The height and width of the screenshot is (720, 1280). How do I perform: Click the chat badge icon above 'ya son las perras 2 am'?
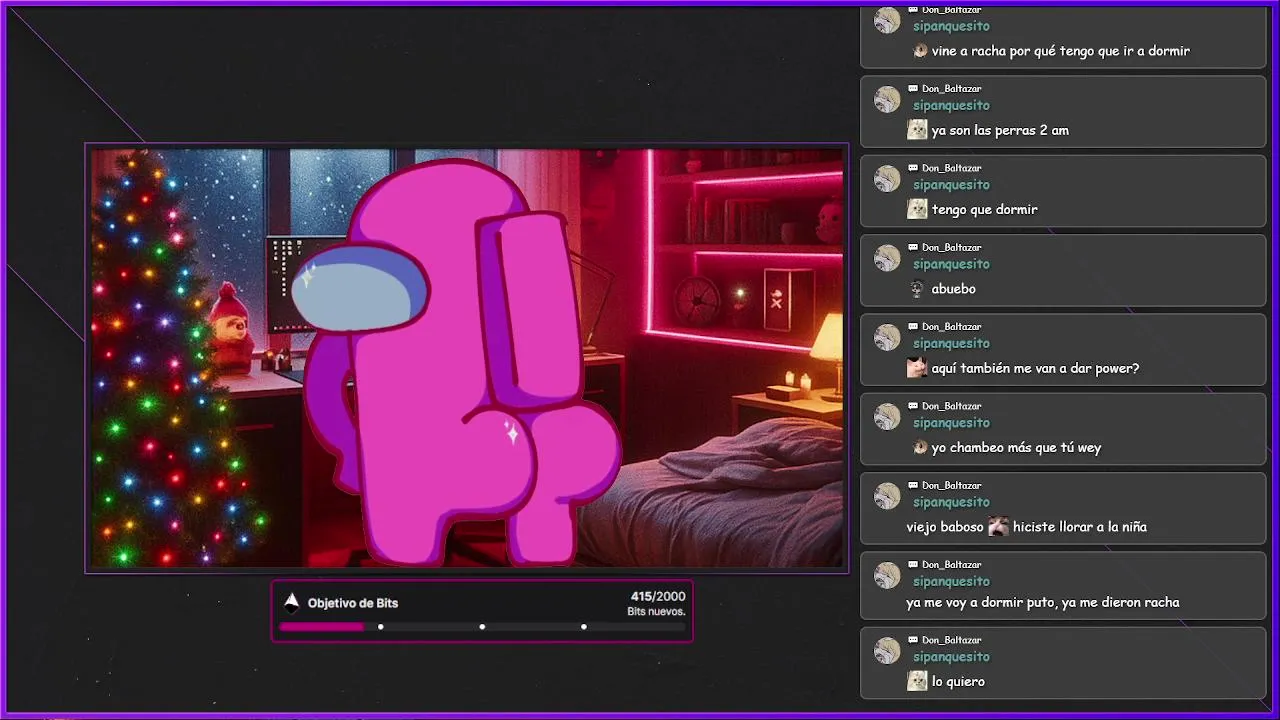913,89
